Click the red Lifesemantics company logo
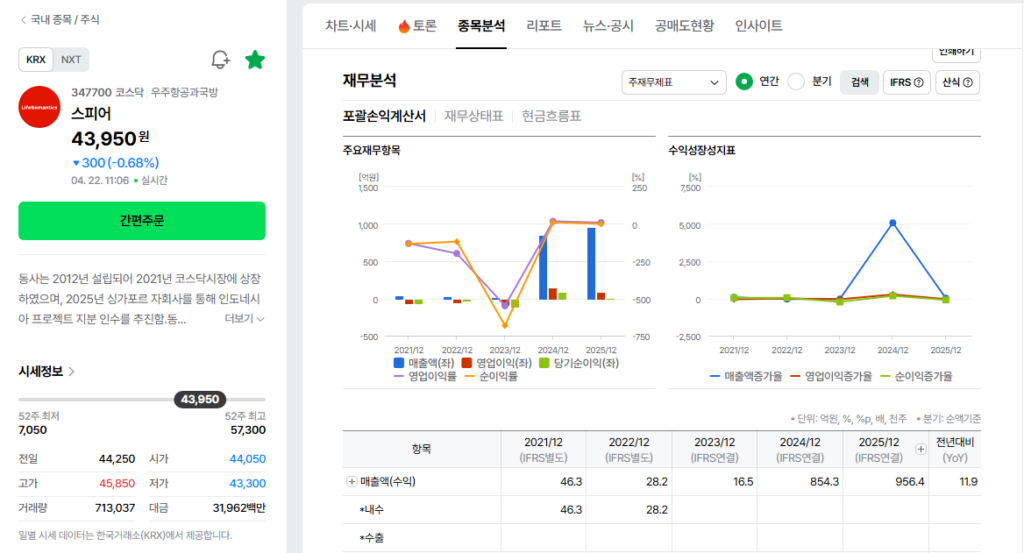 point(39,107)
